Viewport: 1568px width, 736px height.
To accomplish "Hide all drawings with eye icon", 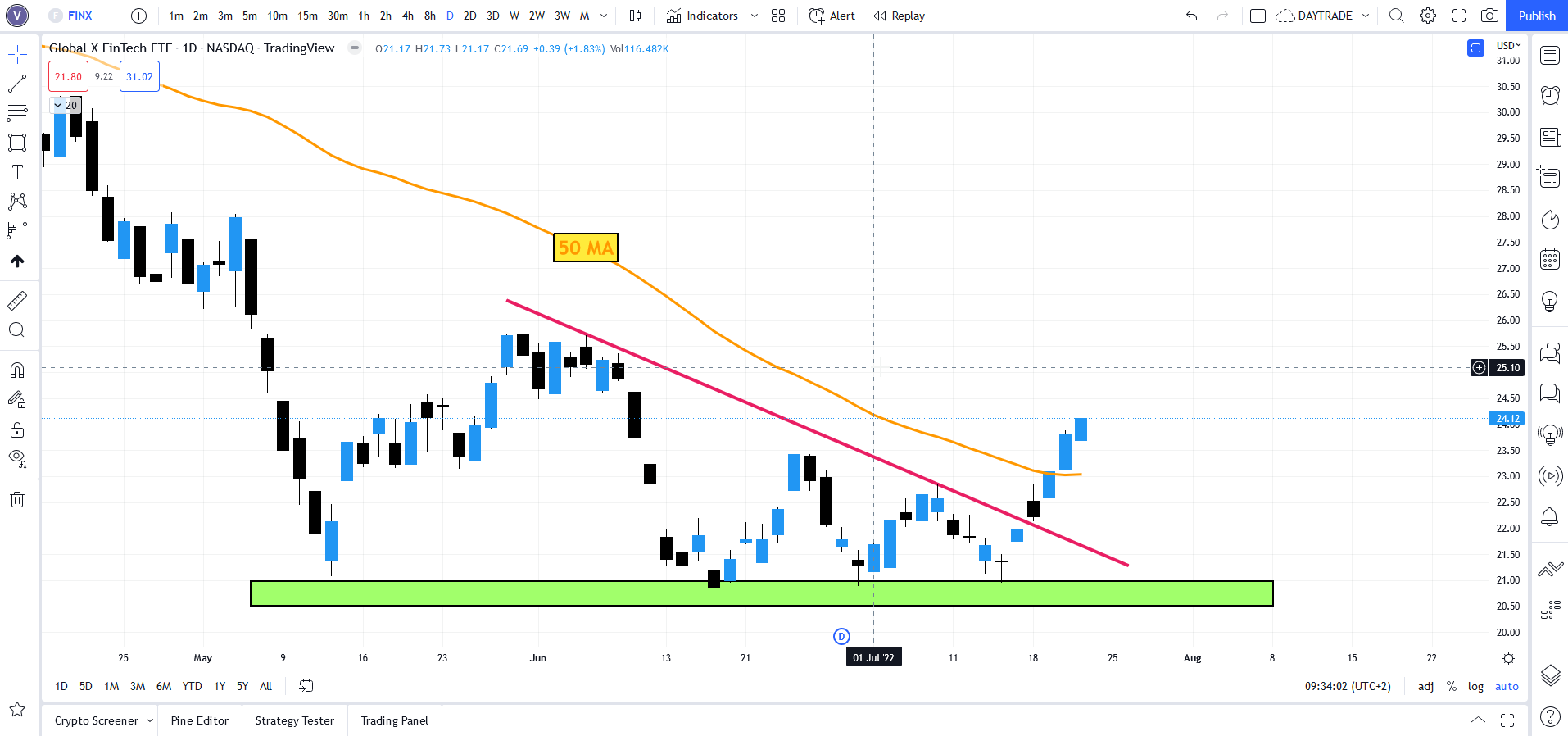I will pos(17,458).
